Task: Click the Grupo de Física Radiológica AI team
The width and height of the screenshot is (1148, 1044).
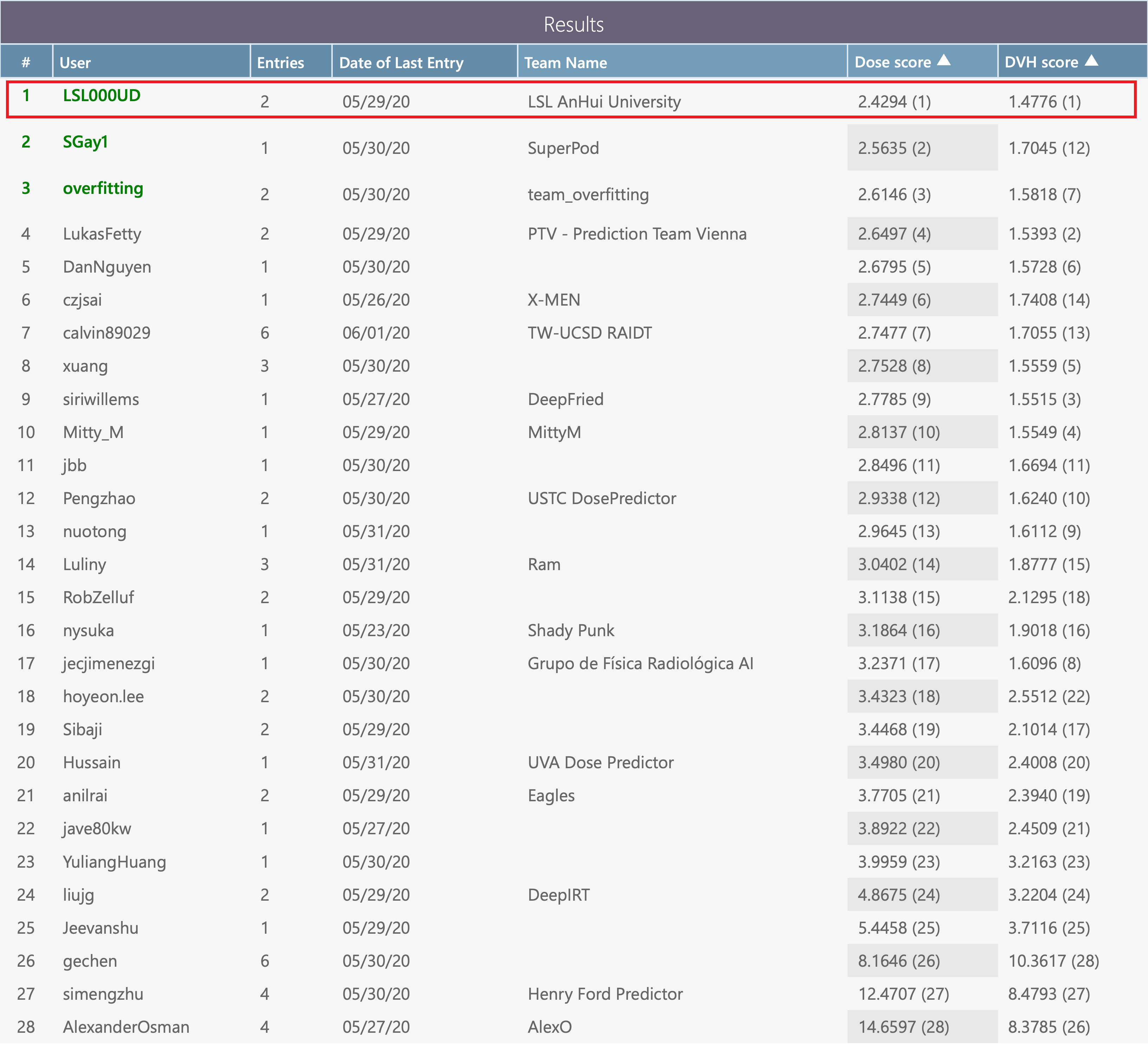Action: 640,664
